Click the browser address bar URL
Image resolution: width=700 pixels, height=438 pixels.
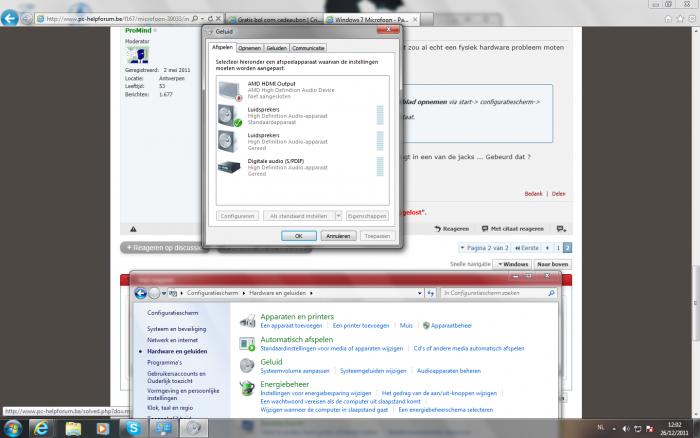tap(117, 19)
